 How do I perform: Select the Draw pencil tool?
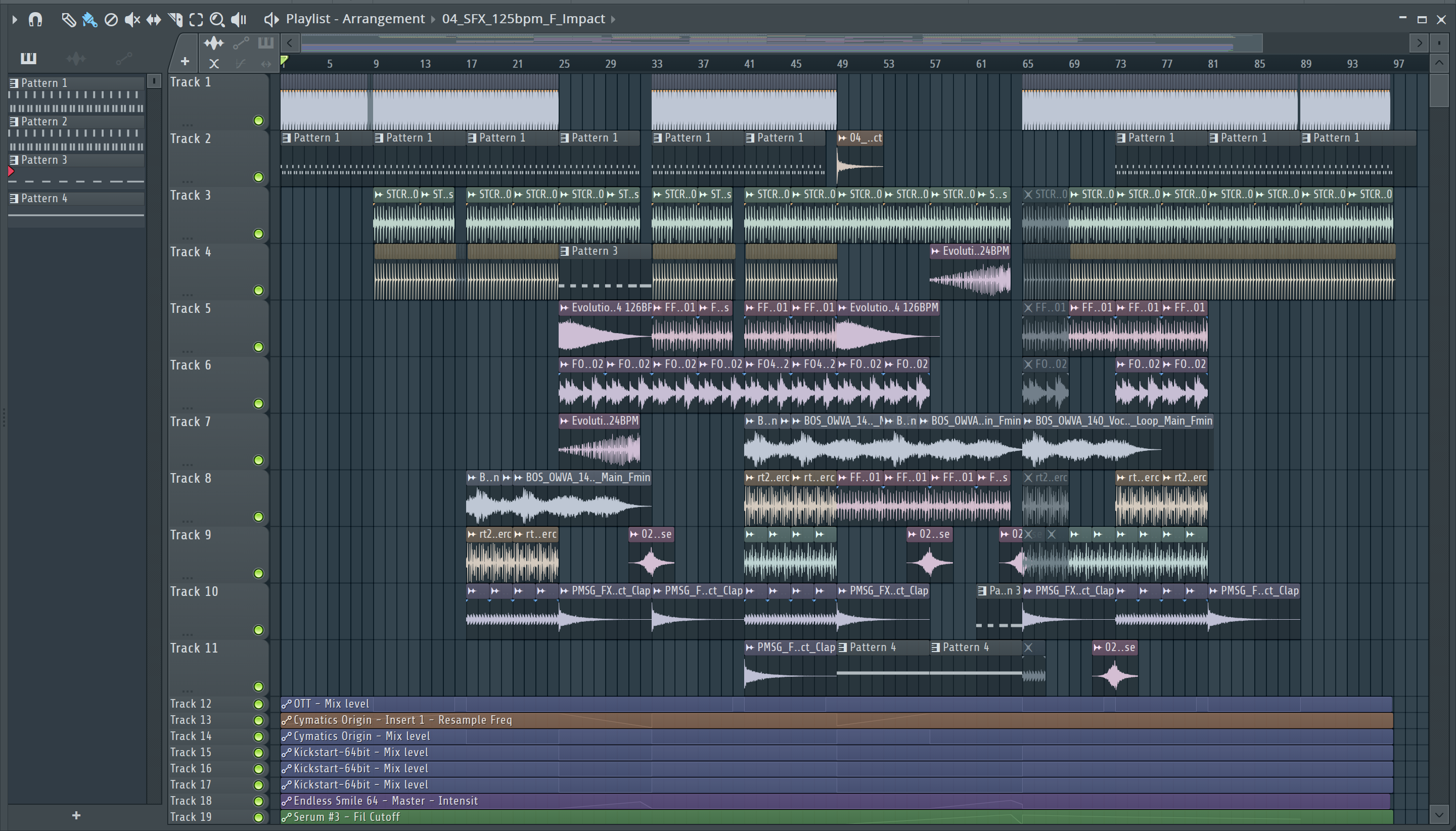pyautogui.click(x=68, y=19)
